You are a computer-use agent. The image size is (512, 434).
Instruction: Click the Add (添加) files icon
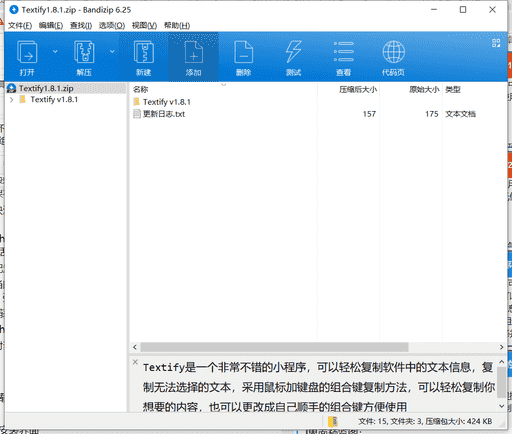tap(194, 52)
